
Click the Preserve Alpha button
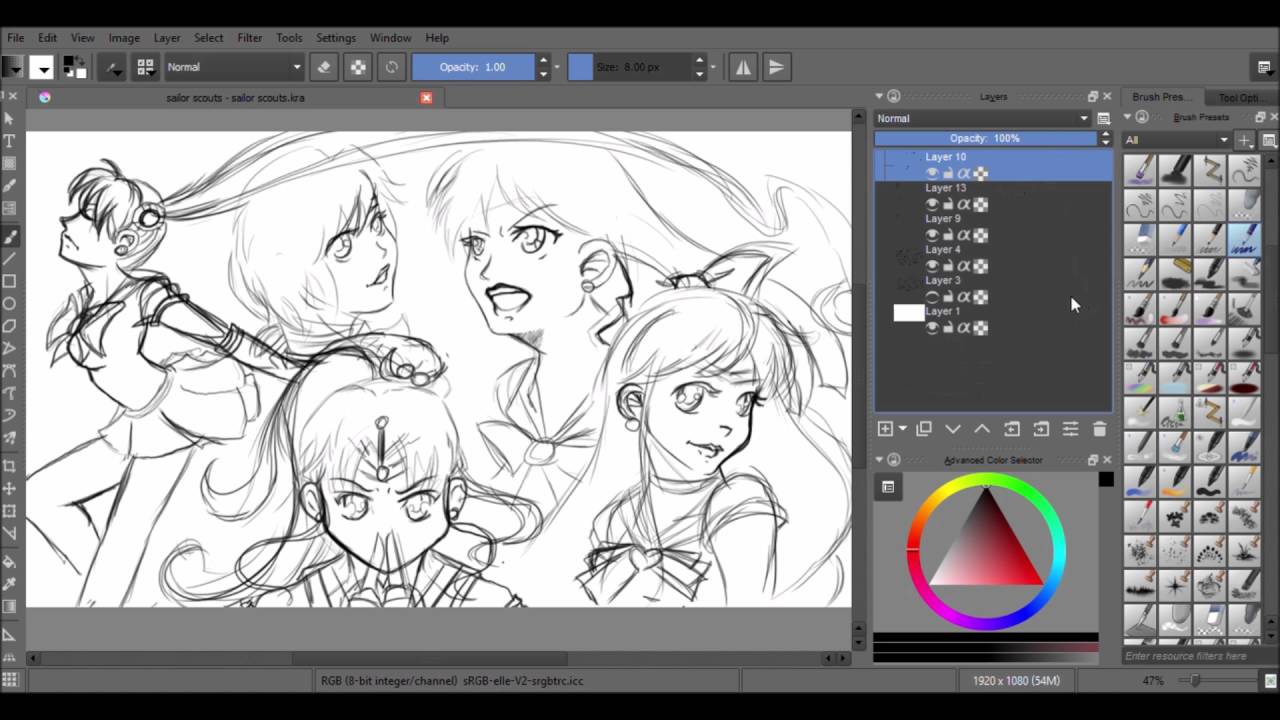click(x=357, y=67)
